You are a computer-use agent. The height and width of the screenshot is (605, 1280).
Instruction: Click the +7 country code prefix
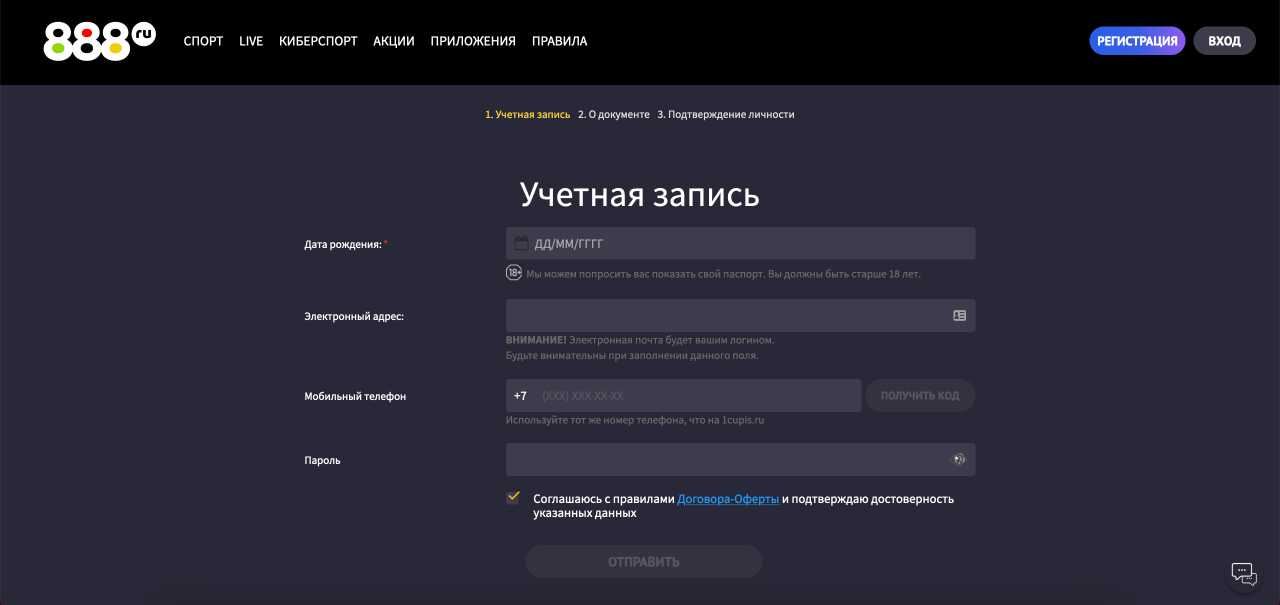(x=520, y=396)
